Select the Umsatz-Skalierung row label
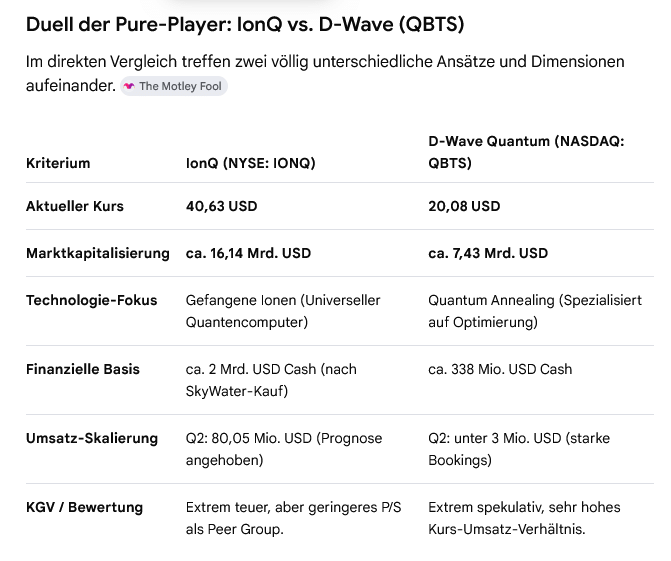 [x=92, y=439]
